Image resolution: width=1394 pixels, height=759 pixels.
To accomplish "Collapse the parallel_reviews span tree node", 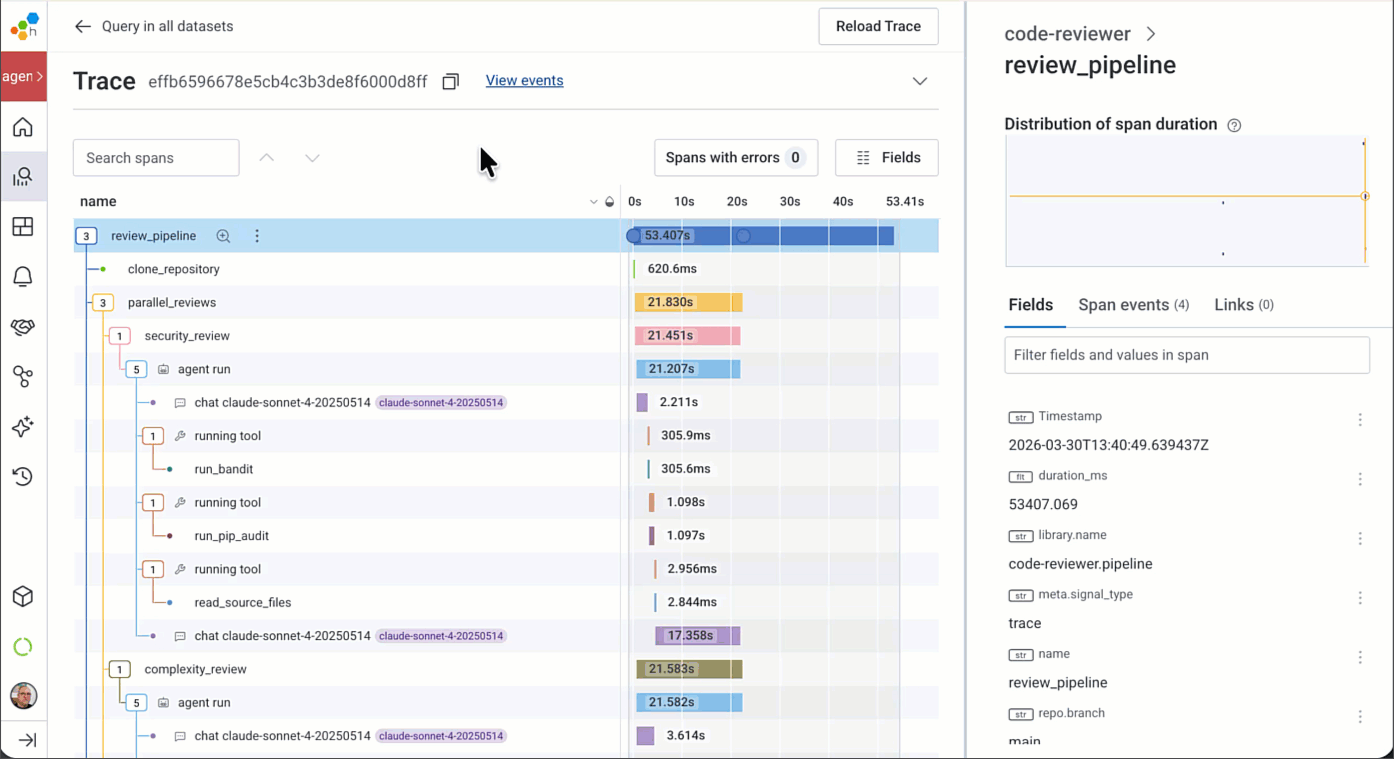I will coord(102,303).
